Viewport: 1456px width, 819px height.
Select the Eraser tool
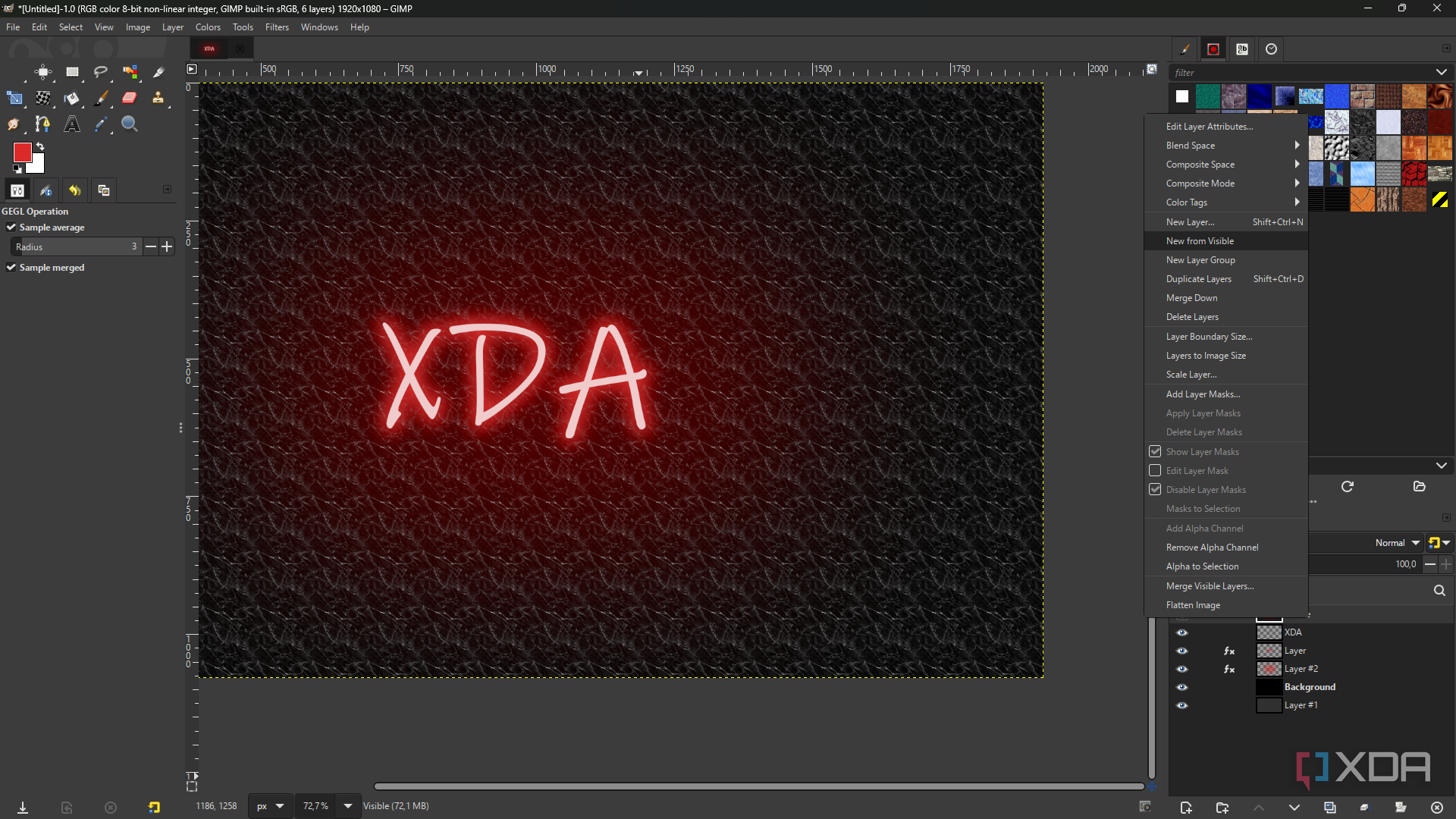pyautogui.click(x=130, y=98)
